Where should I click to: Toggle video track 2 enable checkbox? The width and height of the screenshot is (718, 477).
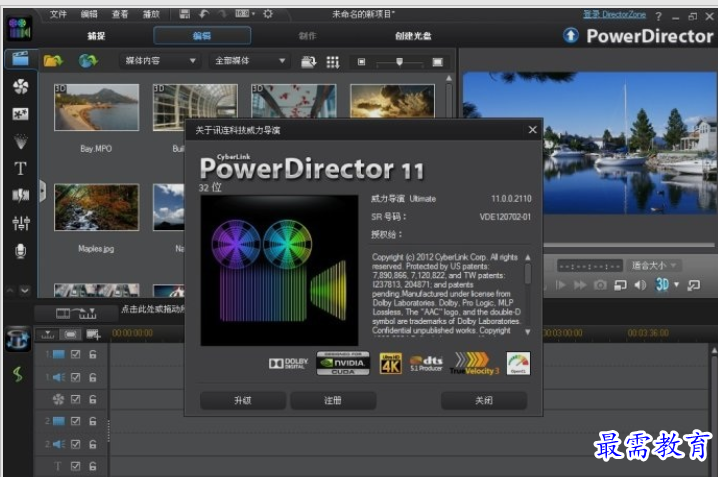pos(76,421)
